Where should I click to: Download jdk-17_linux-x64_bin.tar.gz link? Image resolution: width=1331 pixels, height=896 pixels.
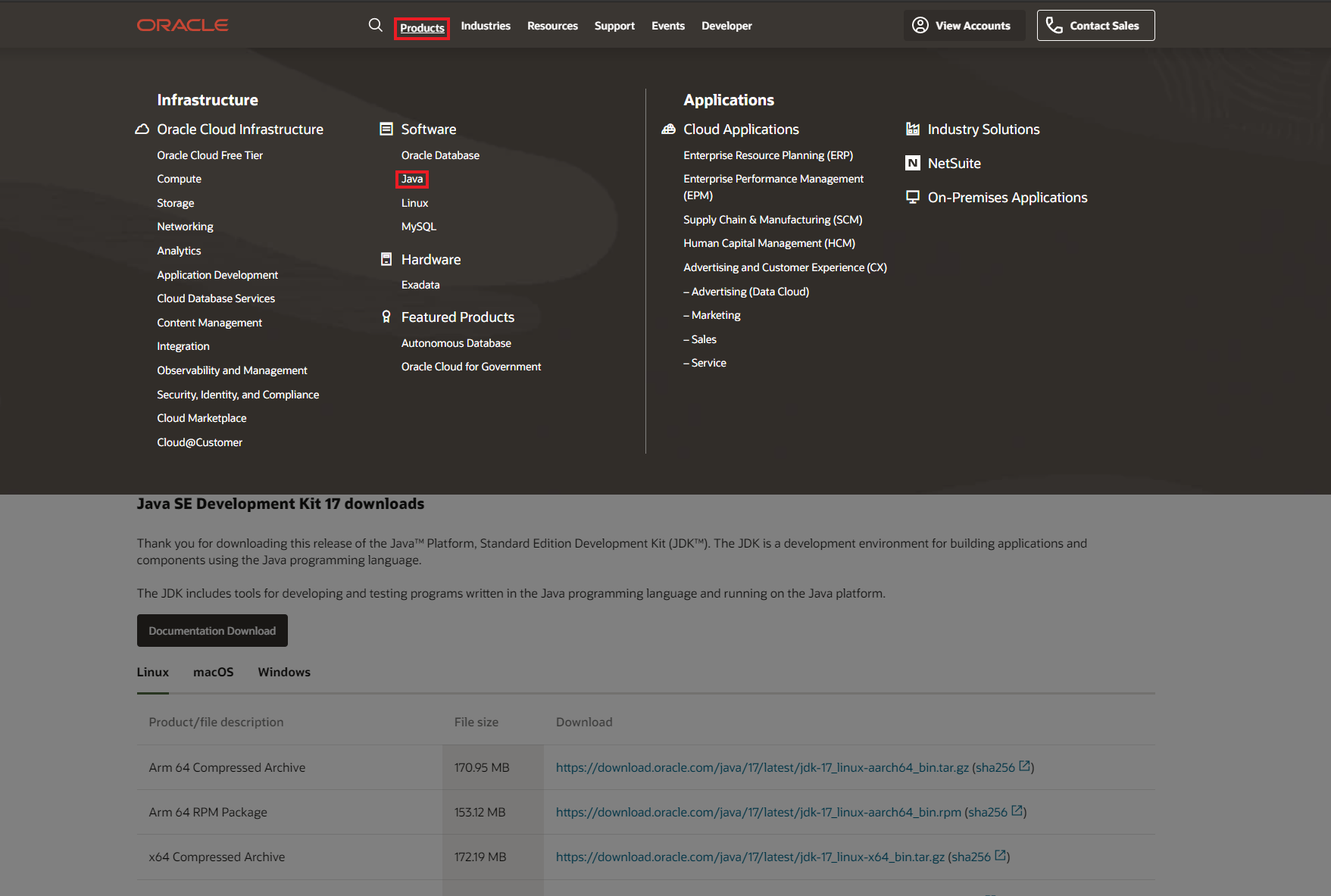pos(750,857)
